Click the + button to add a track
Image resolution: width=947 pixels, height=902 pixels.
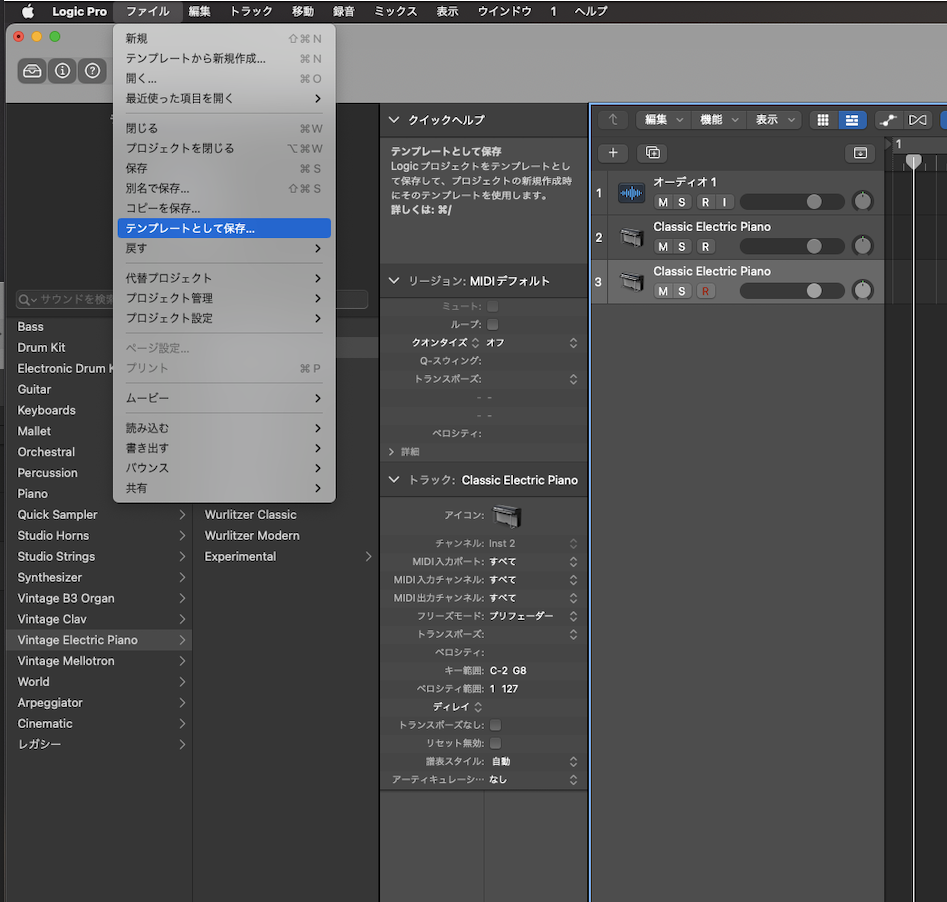click(x=614, y=153)
